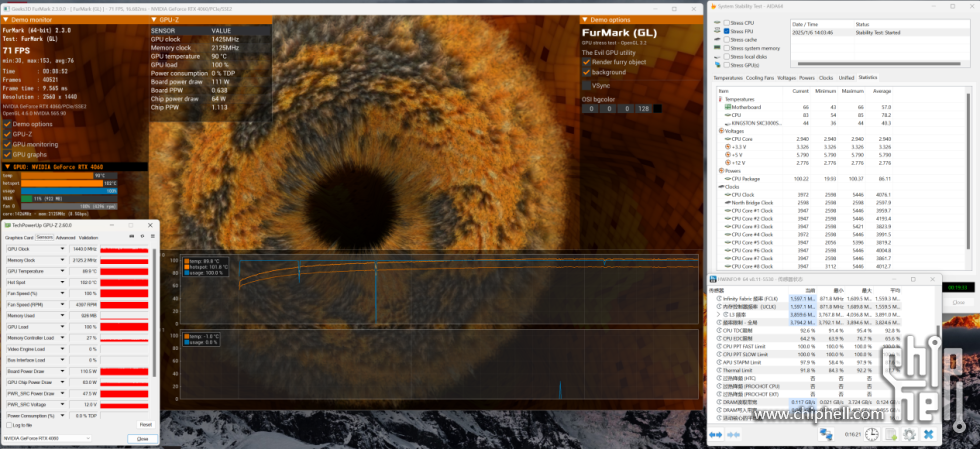Click GPU-Z refresh icon
Viewport: 980px width, 449px height.
point(142,236)
